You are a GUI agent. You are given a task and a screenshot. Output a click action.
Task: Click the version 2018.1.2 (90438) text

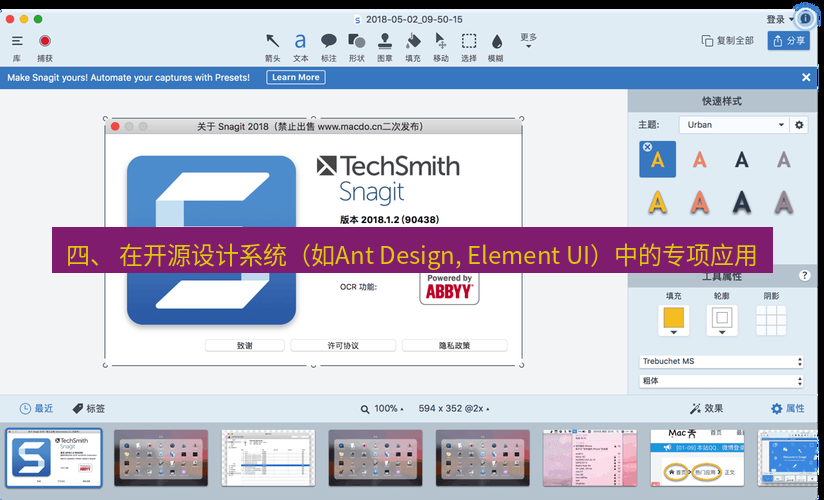tap(389, 220)
